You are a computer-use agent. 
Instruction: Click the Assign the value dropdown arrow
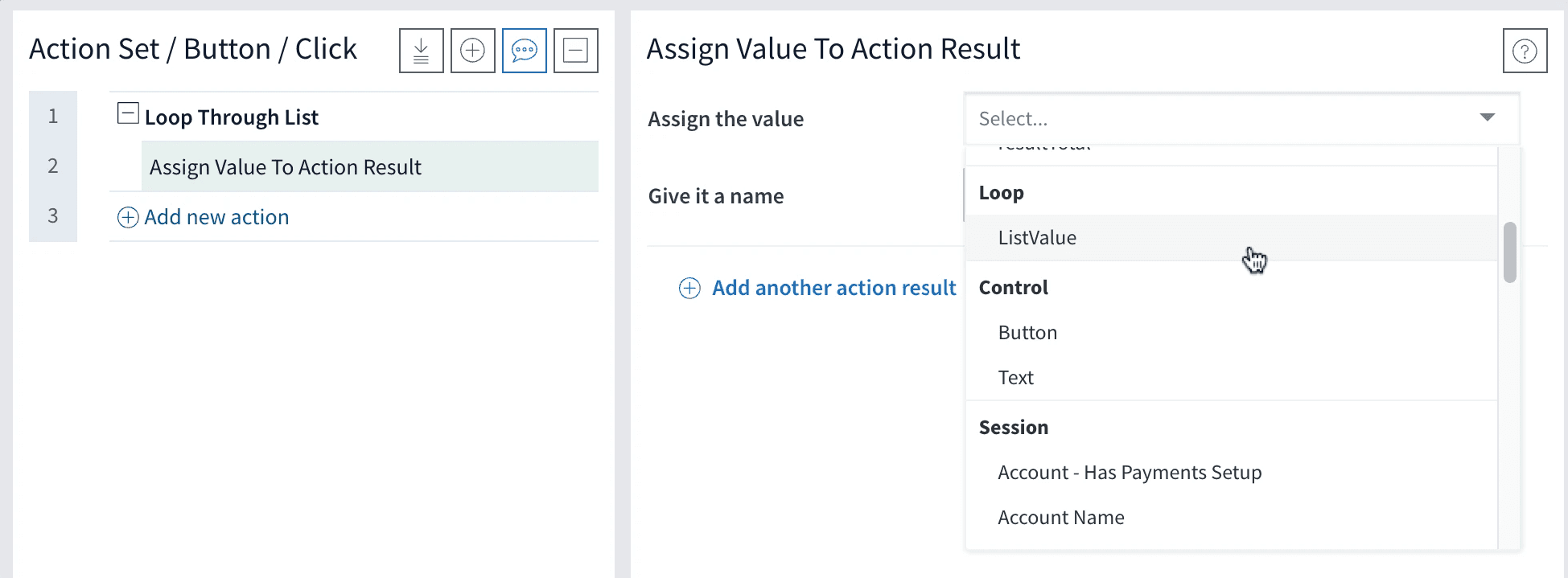pyautogui.click(x=1487, y=118)
